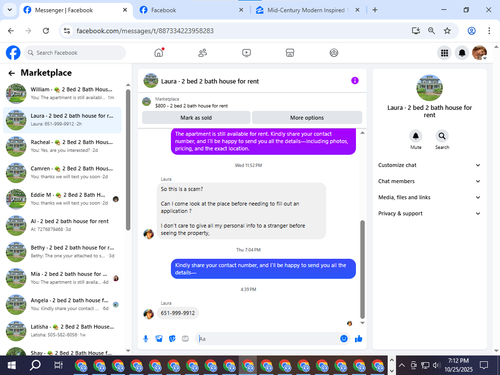This screenshot has height=375, width=500.
Task: Click the Facebook logo
Action: click(x=13, y=53)
